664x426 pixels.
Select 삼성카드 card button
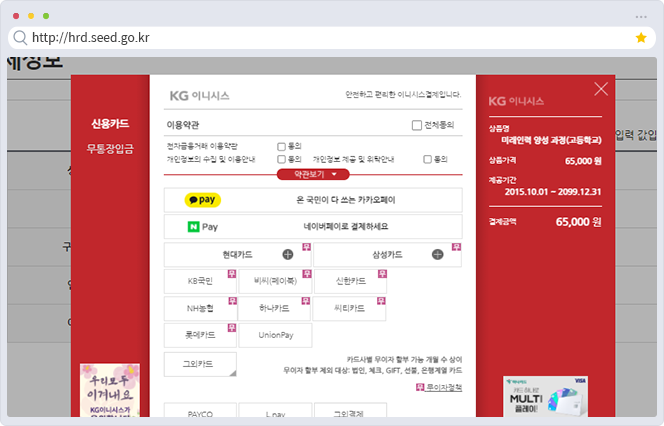pos(387,254)
